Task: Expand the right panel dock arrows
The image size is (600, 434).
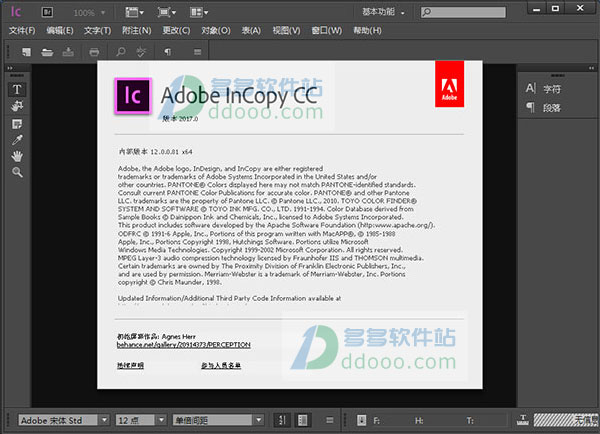Action: click(592, 68)
